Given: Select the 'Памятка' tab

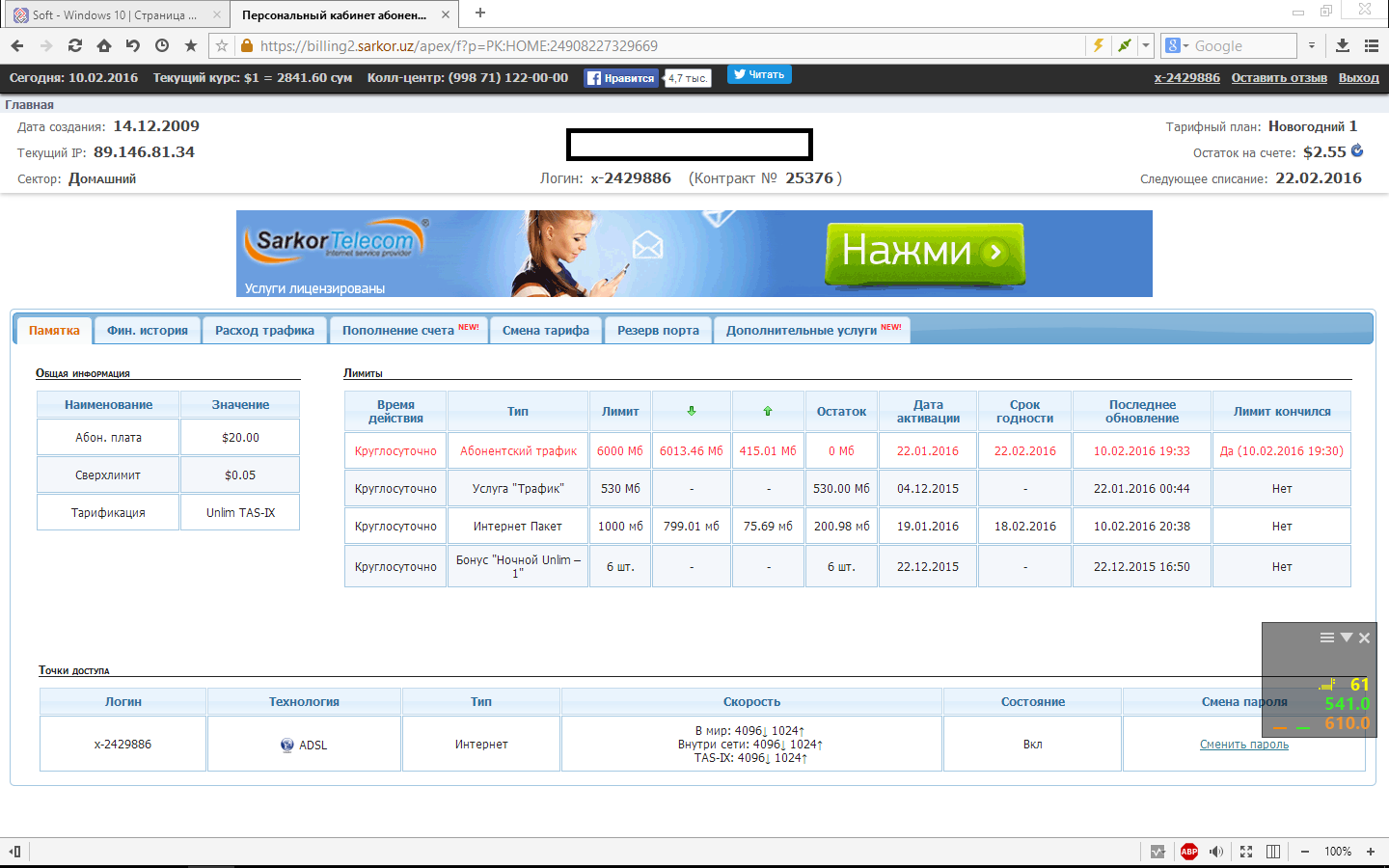Looking at the screenshot, I should coord(54,330).
